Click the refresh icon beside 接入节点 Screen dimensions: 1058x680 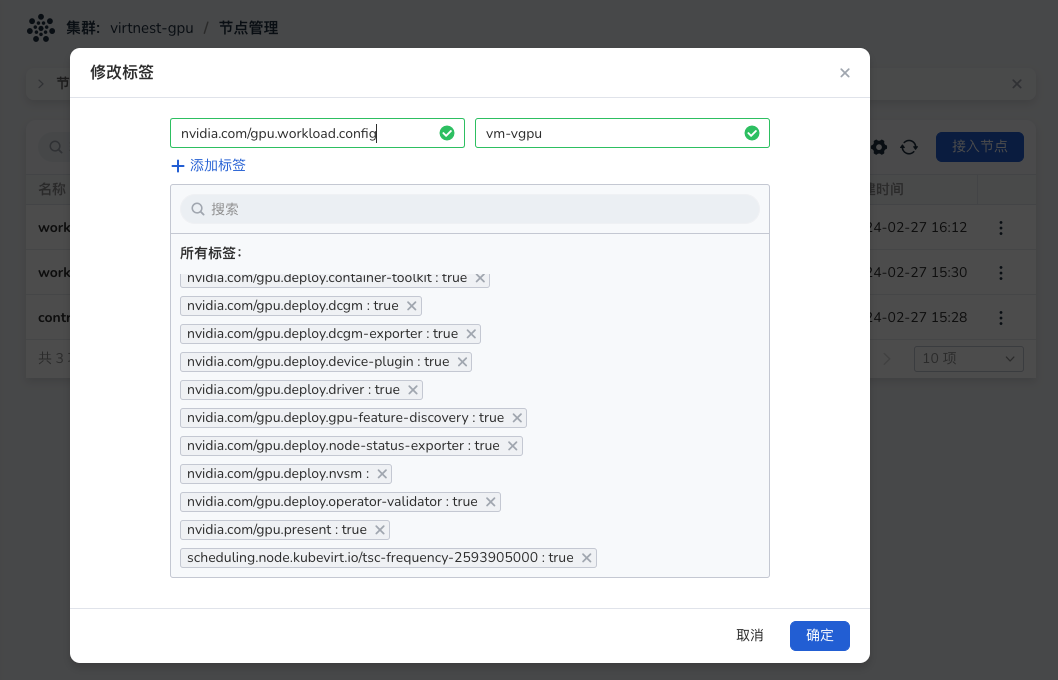pos(909,147)
